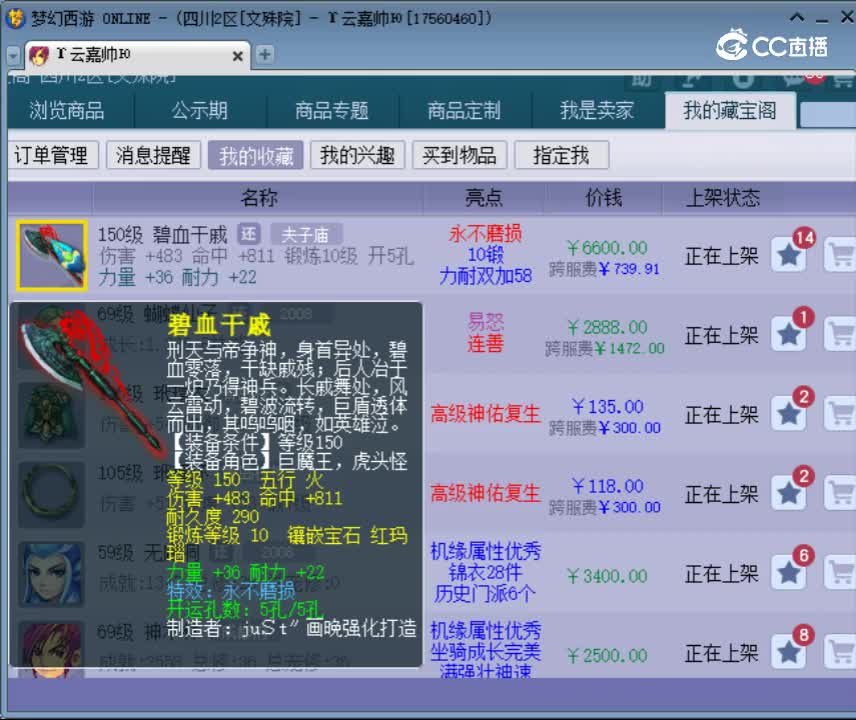Toggle favorite star for ¥135.00 item
This screenshot has width=856, height=720.
(x=788, y=414)
